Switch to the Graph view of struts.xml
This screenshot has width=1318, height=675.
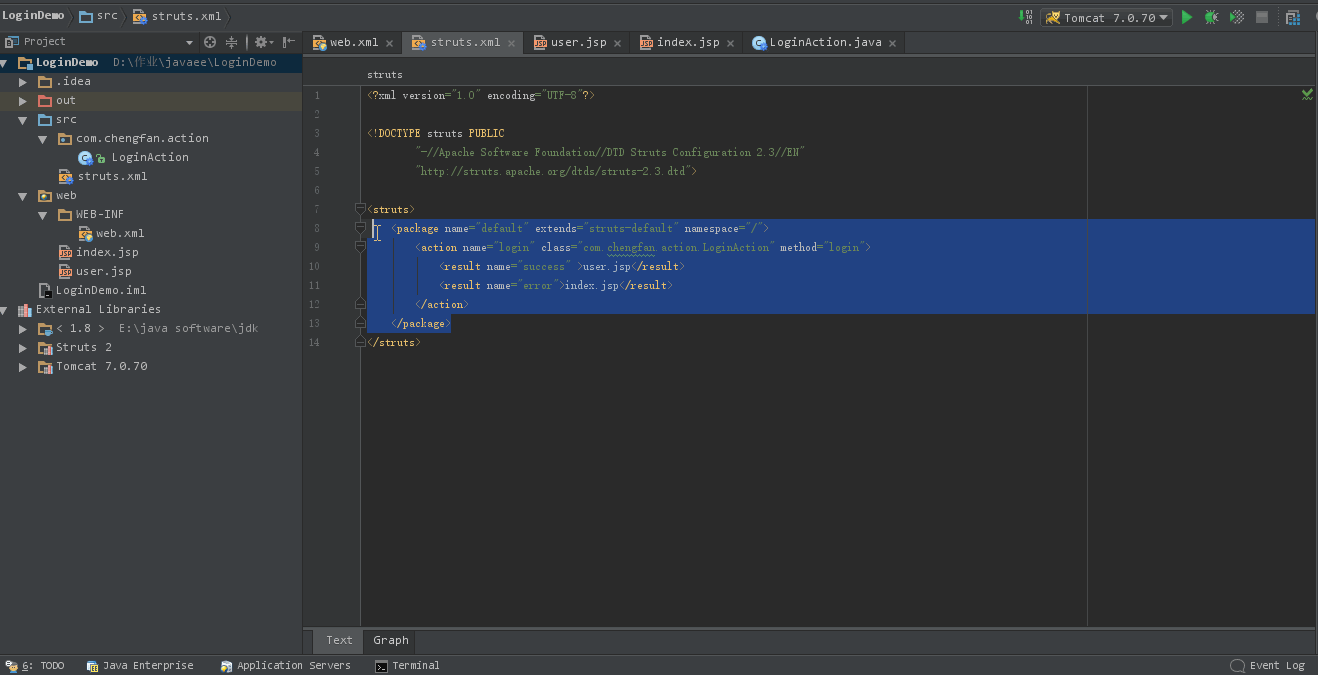pos(389,640)
